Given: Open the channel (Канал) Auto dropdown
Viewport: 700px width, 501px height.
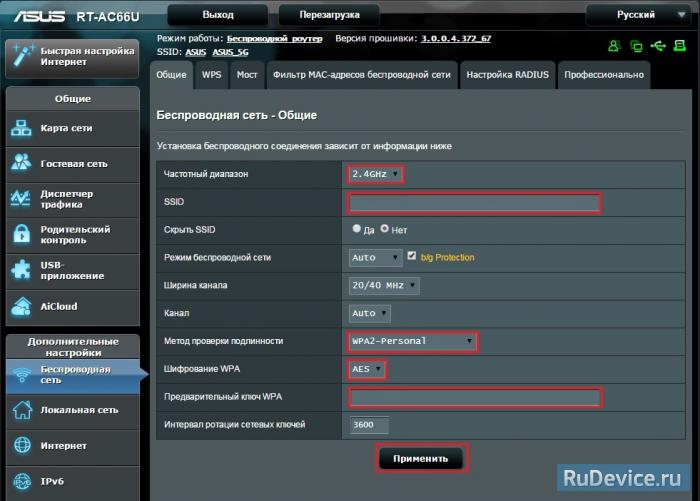Looking at the screenshot, I should tap(370, 313).
